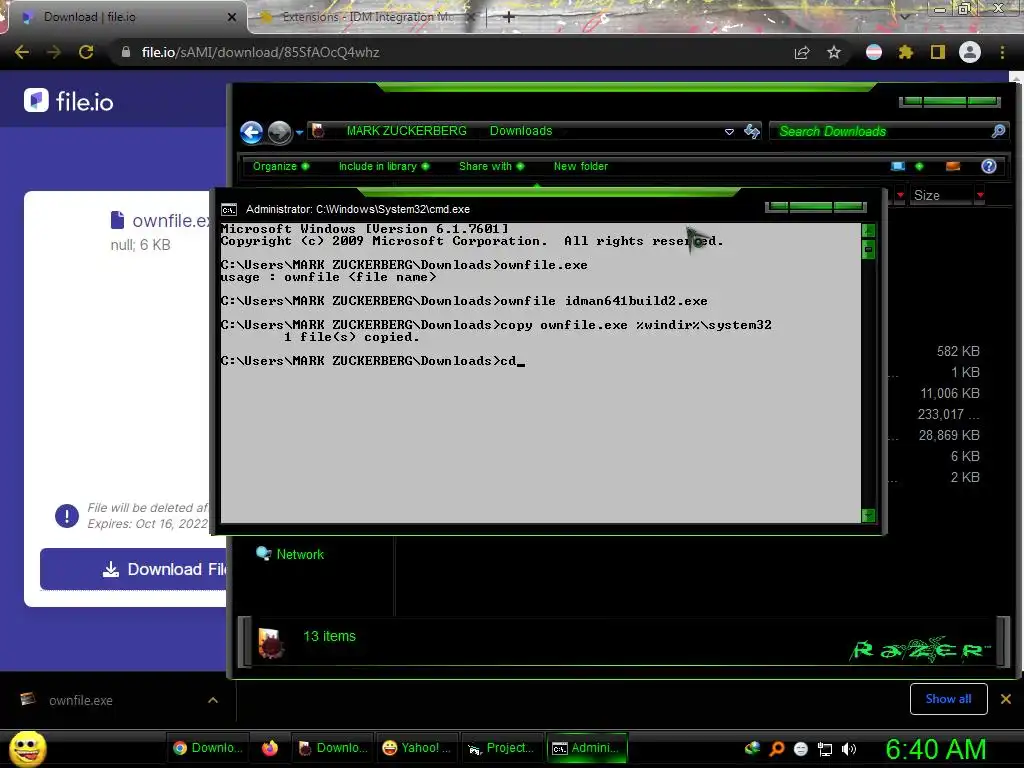Image resolution: width=1024 pixels, height=768 pixels.
Task: Open recent locations dropdown beside arrows
Action: [299, 132]
